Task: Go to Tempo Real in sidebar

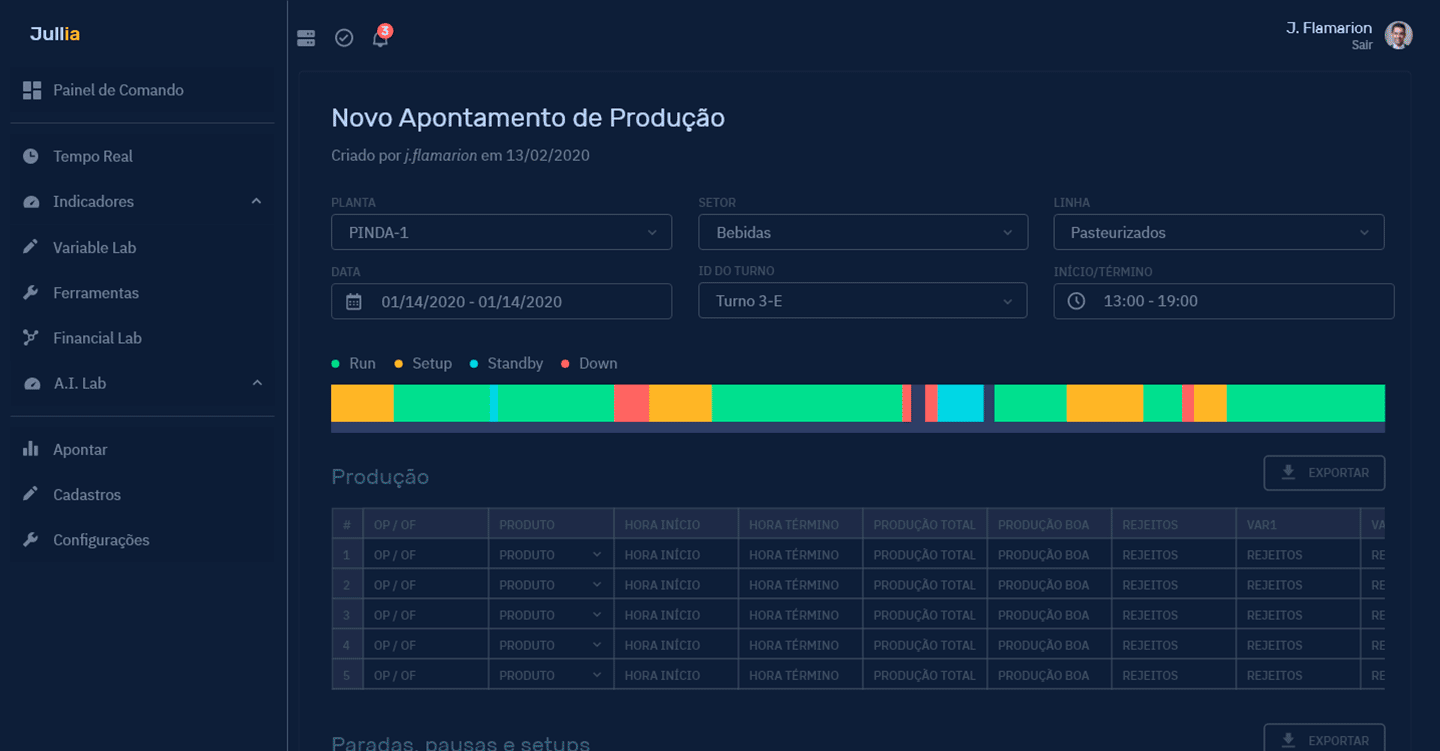Action: coord(92,156)
